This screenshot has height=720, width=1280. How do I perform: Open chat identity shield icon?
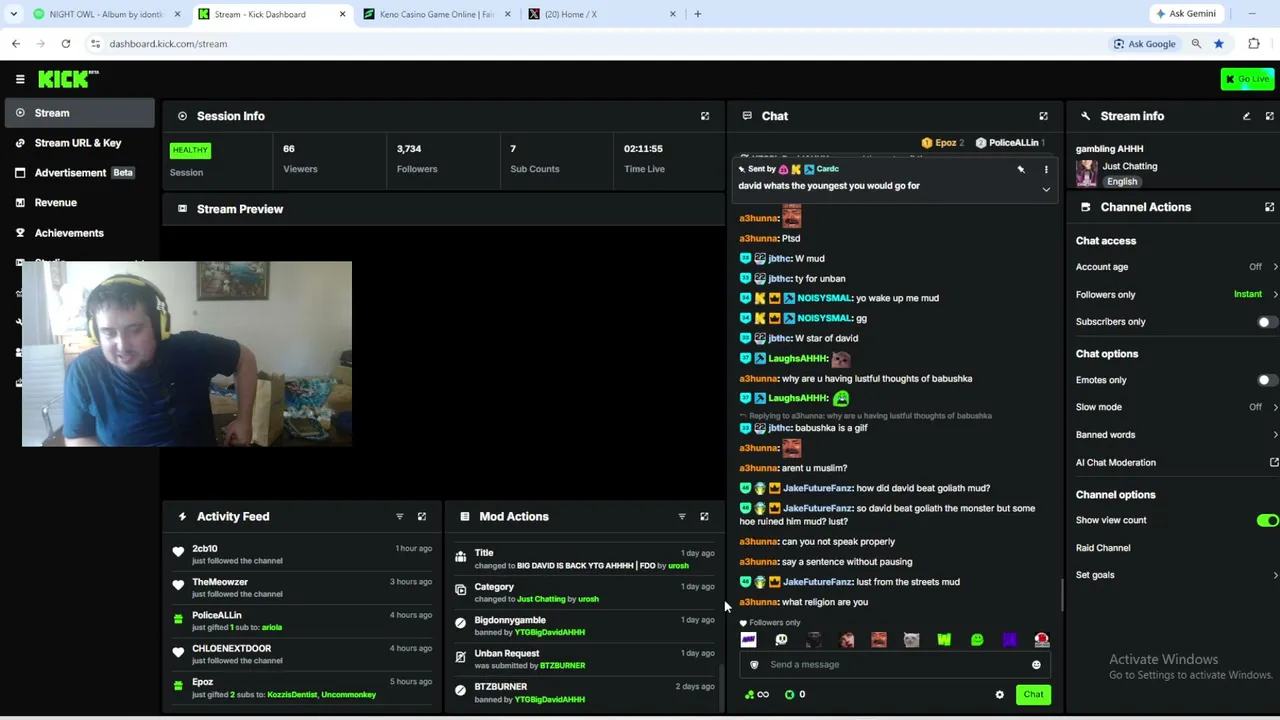pyautogui.click(x=754, y=665)
